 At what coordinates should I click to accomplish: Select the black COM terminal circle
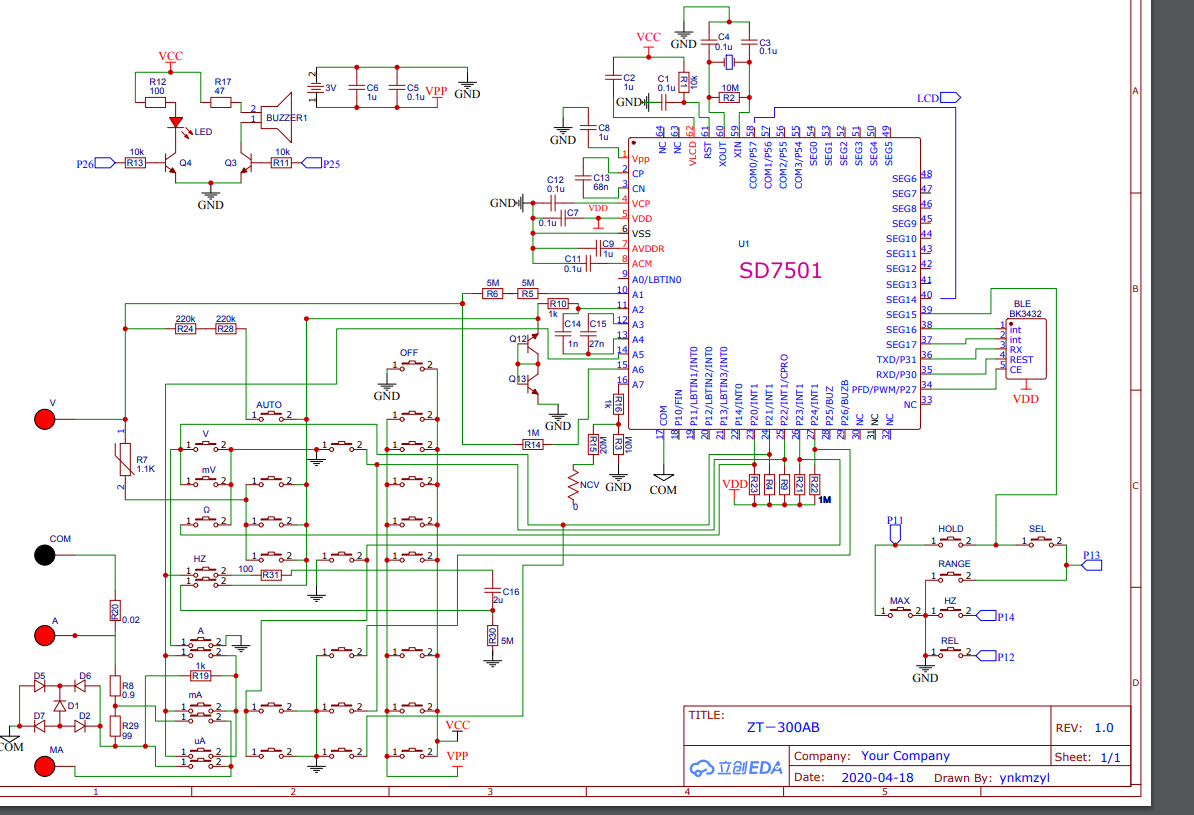pyautogui.click(x=45, y=555)
